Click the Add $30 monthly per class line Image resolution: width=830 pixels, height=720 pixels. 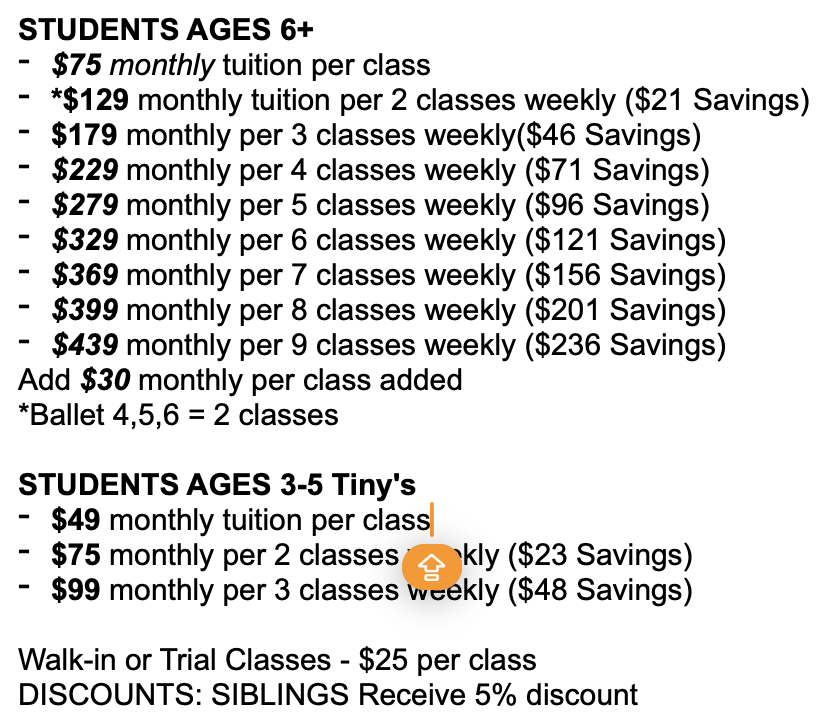240,380
